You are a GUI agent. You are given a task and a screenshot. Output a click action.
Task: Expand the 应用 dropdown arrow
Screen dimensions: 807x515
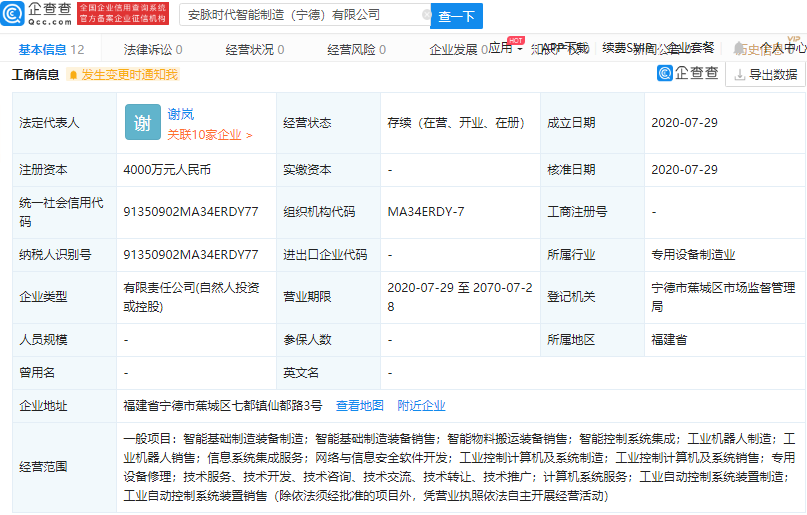tap(520, 49)
